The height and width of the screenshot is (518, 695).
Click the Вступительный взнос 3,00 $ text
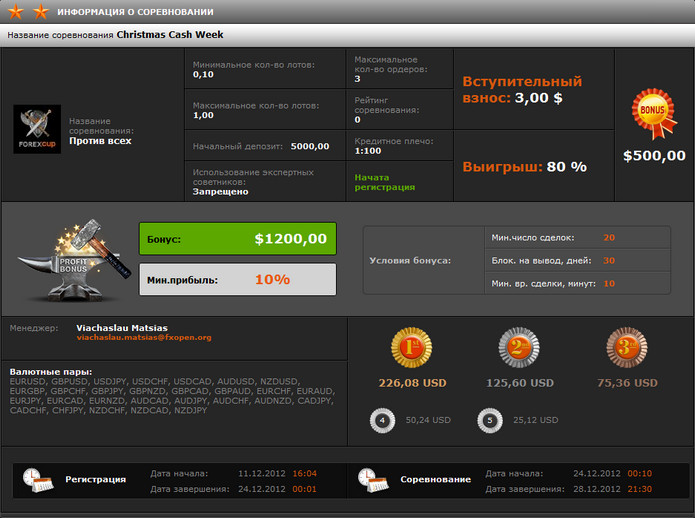pyautogui.click(x=521, y=90)
